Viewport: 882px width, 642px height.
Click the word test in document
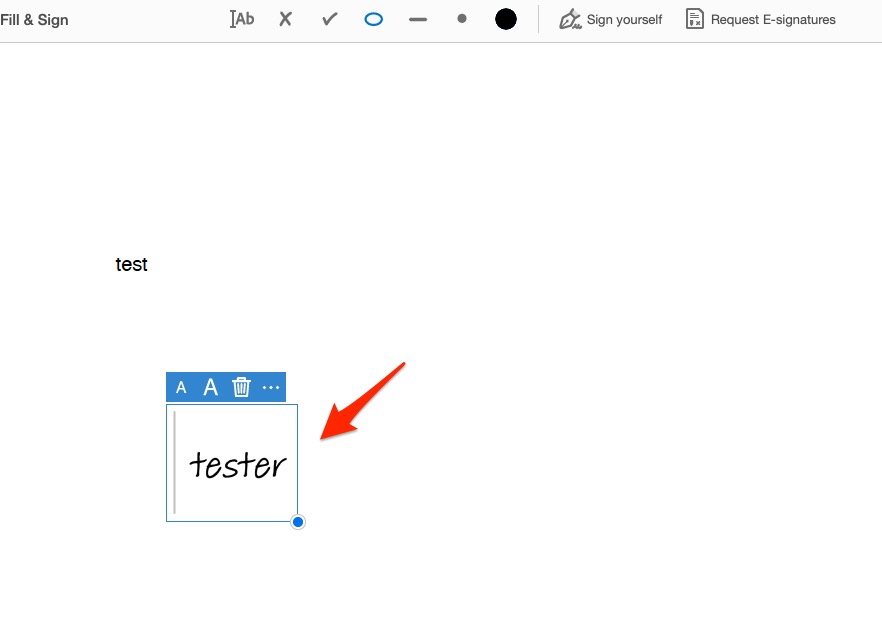tap(131, 265)
